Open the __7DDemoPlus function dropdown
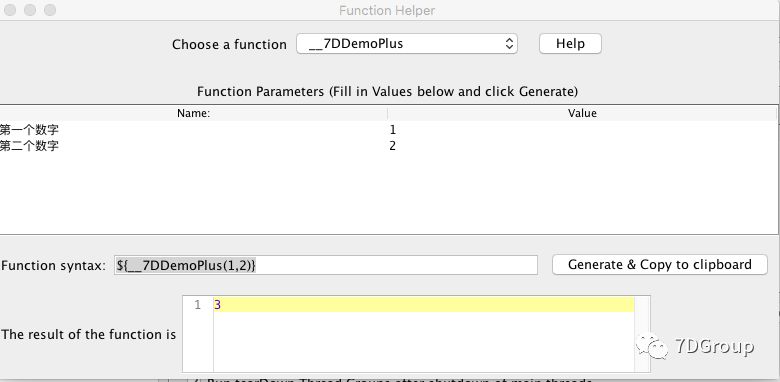Image resolution: width=780 pixels, height=382 pixels. click(407, 44)
